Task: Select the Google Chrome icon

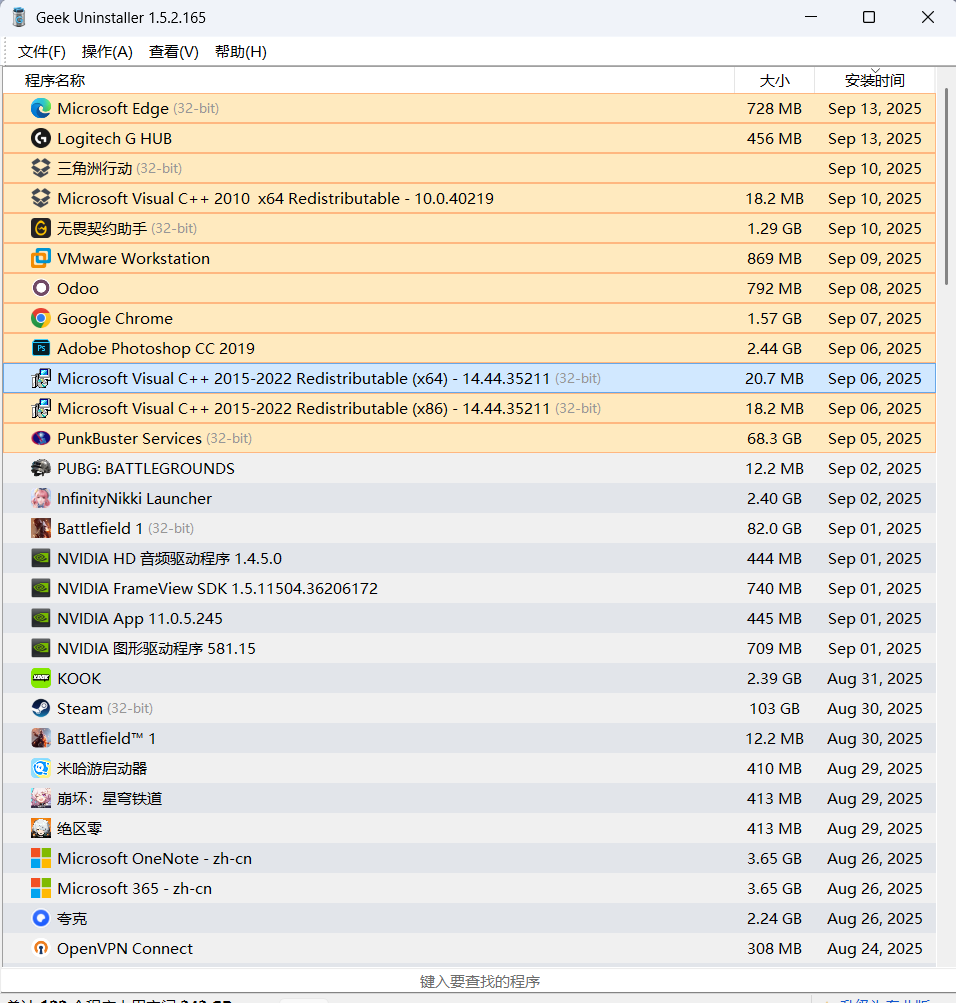Action: [41, 318]
